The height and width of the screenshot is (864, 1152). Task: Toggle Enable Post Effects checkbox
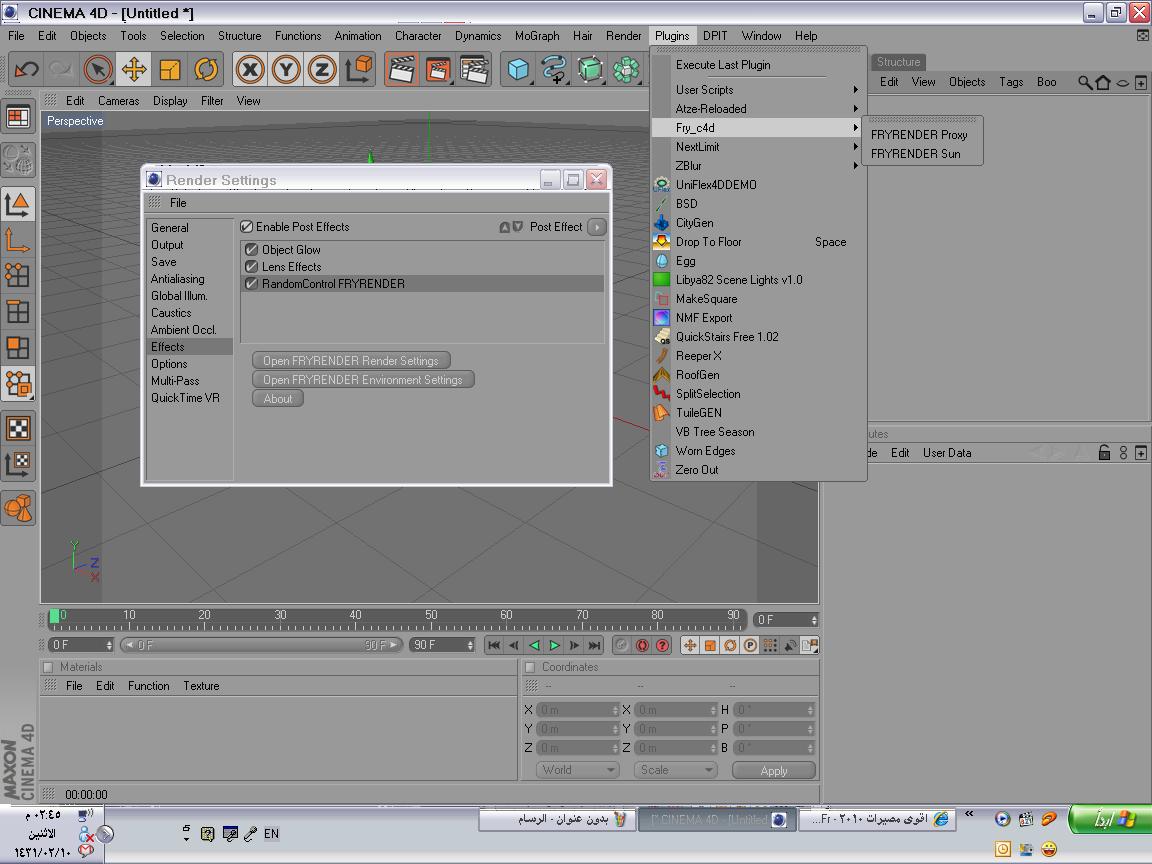[247, 227]
